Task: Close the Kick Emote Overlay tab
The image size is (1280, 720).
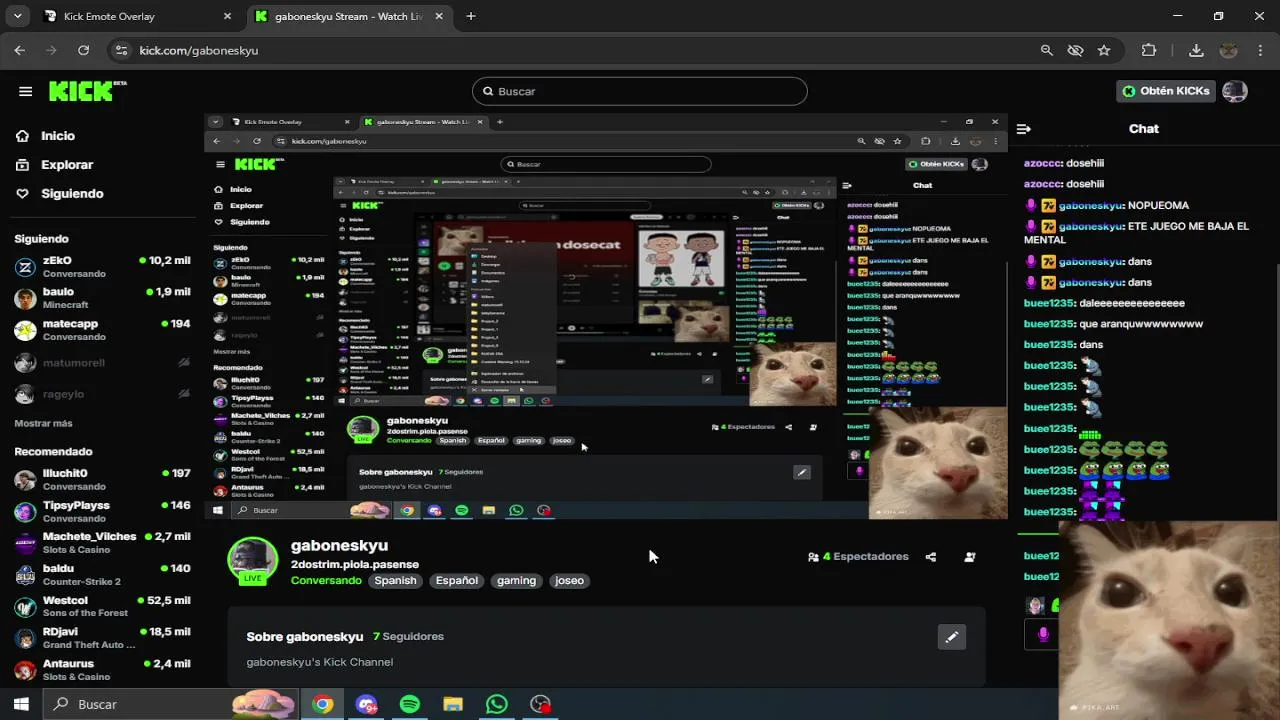Action: coord(227,16)
